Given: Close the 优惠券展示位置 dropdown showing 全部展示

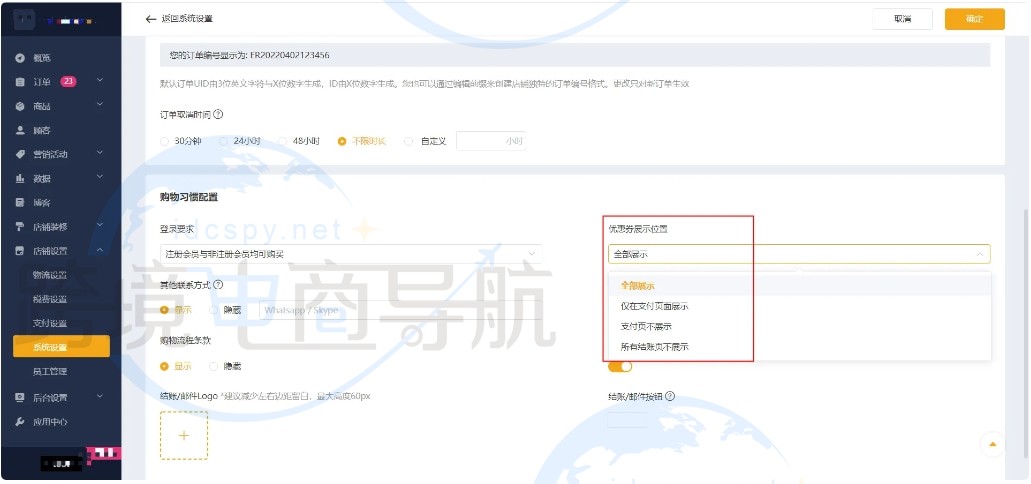Looking at the screenshot, I should (799, 254).
